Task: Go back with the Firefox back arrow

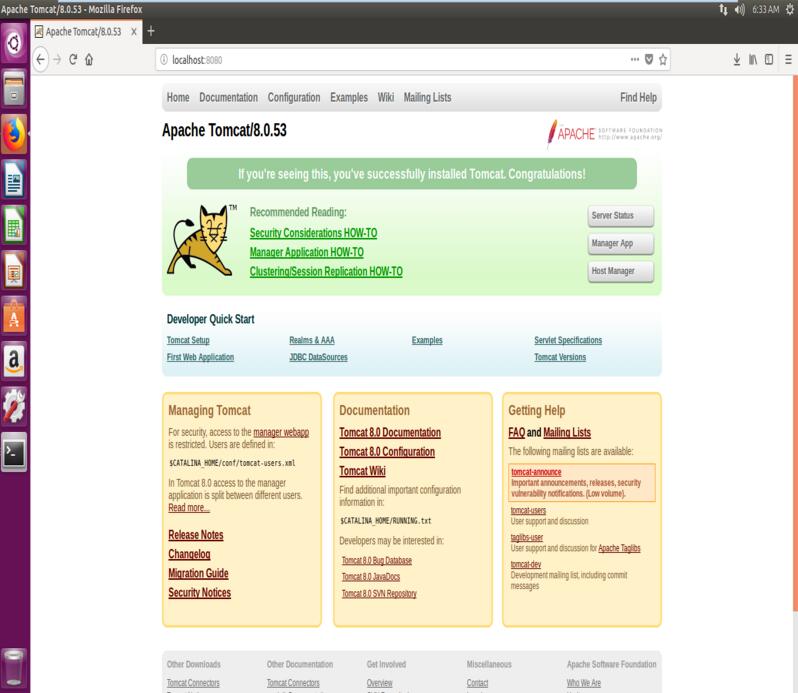Action: pyautogui.click(x=41, y=60)
